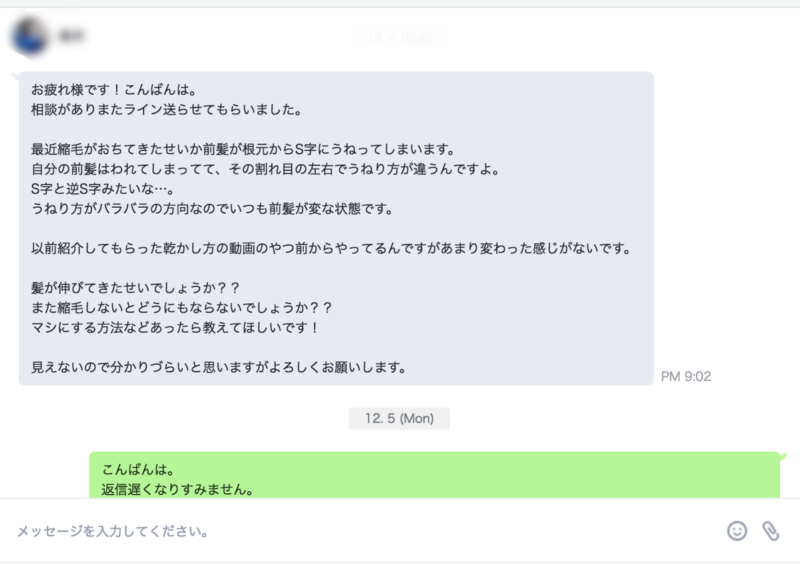Click the contact's profile avatar
The image size is (800, 564).
(x=30, y=37)
